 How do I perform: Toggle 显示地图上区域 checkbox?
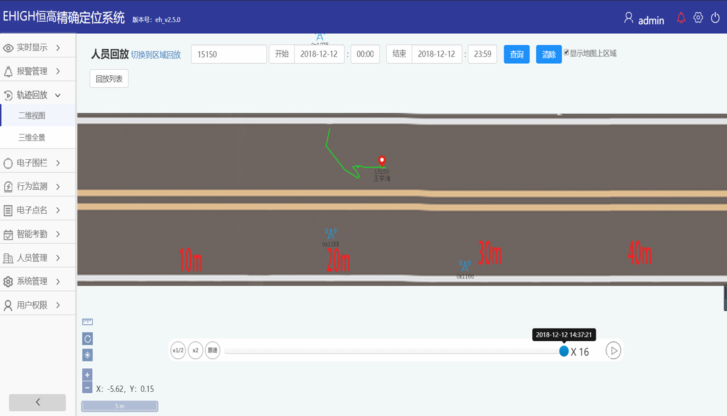pyautogui.click(x=567, y=52)
